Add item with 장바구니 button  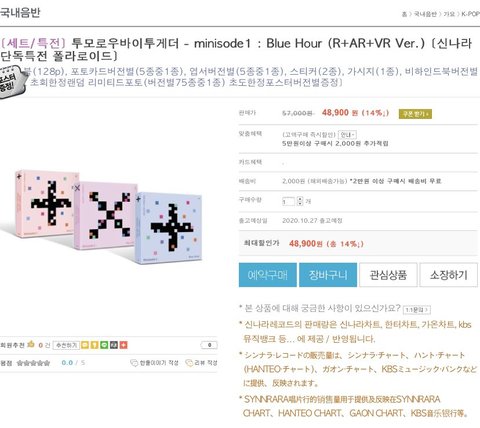click(x=328, y=275)
